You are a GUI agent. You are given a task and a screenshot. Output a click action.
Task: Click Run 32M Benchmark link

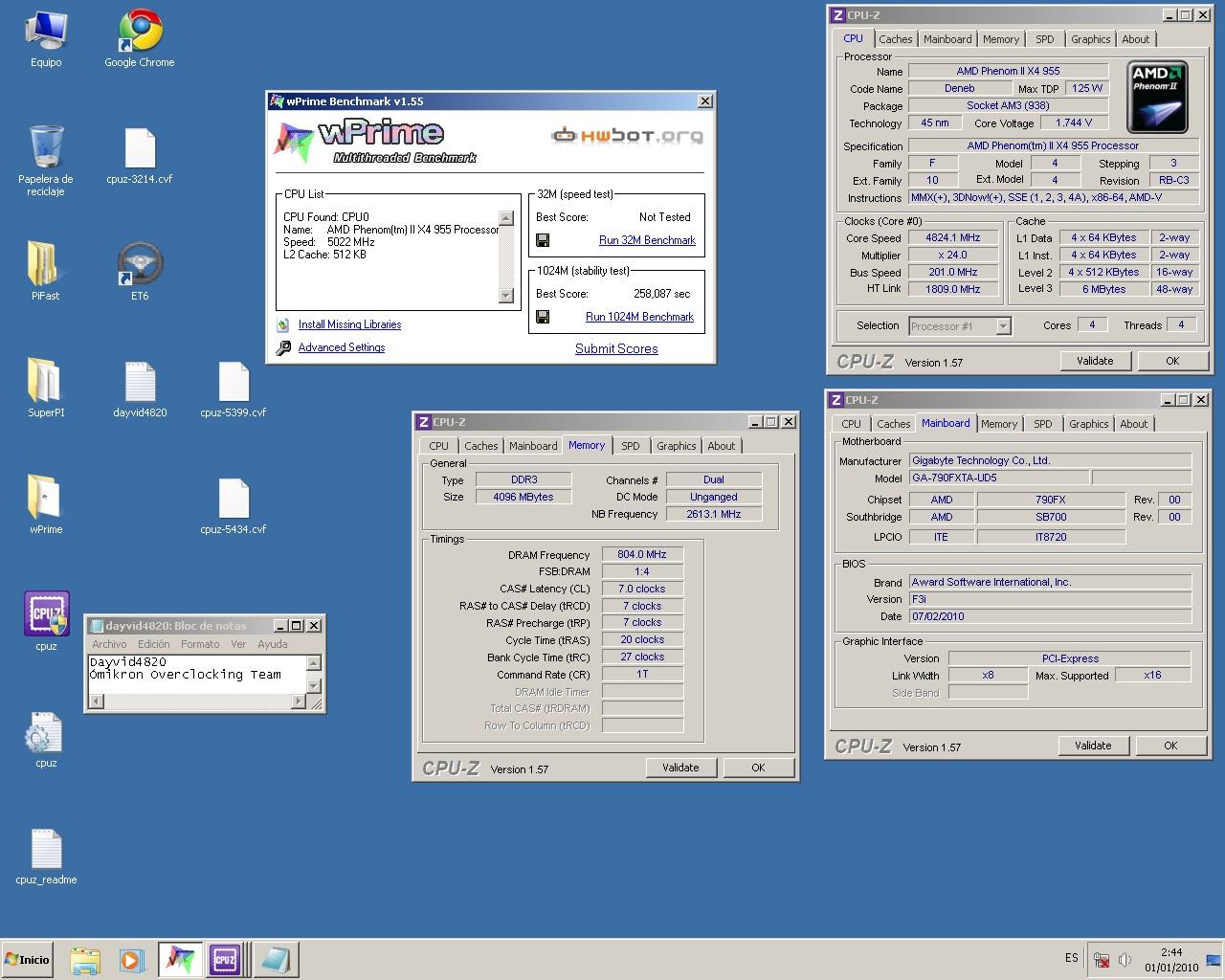647,240
